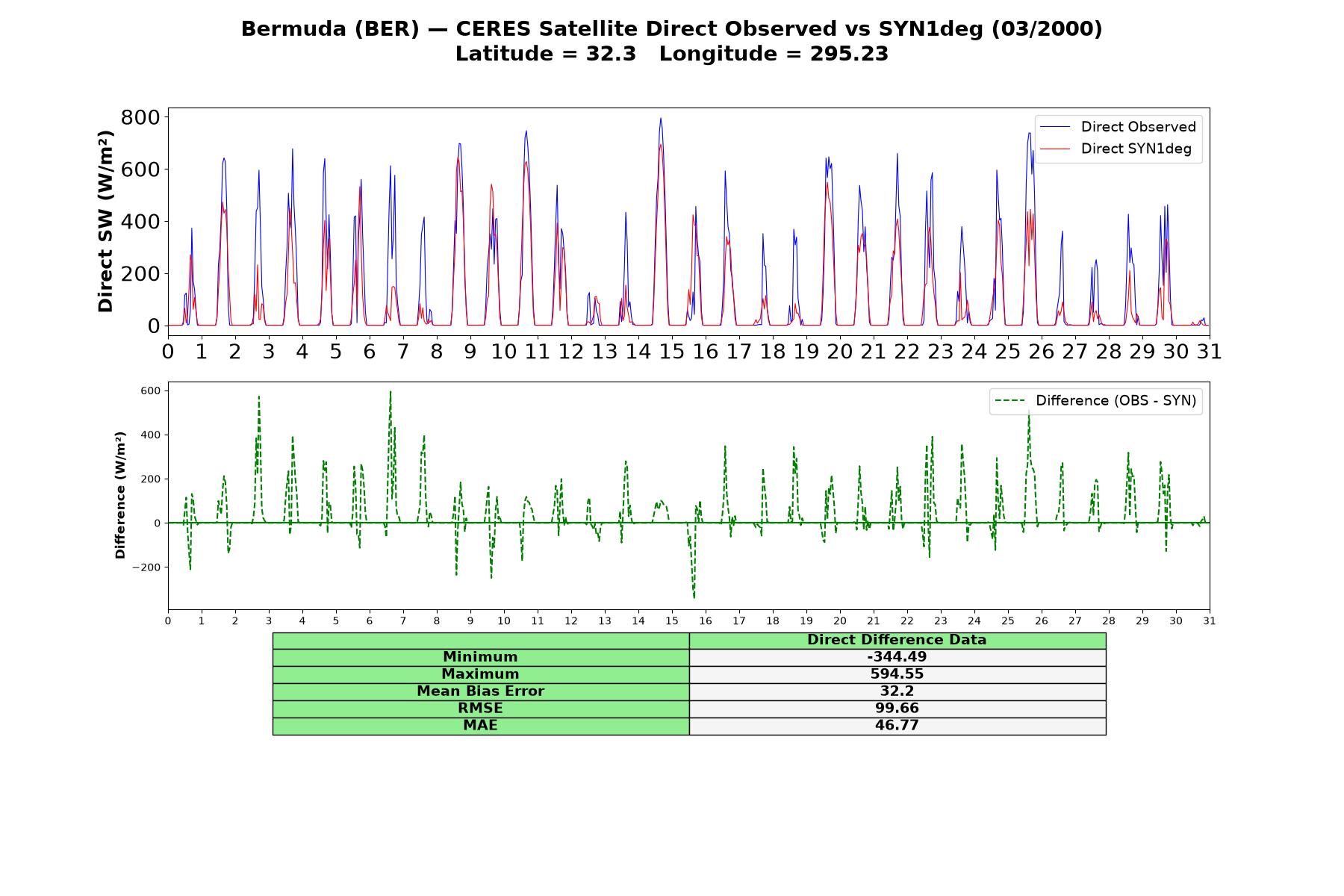Click the Mean Bias Error row label
The height and width of the screenshot is (896, 1344).
click(481, 691)
